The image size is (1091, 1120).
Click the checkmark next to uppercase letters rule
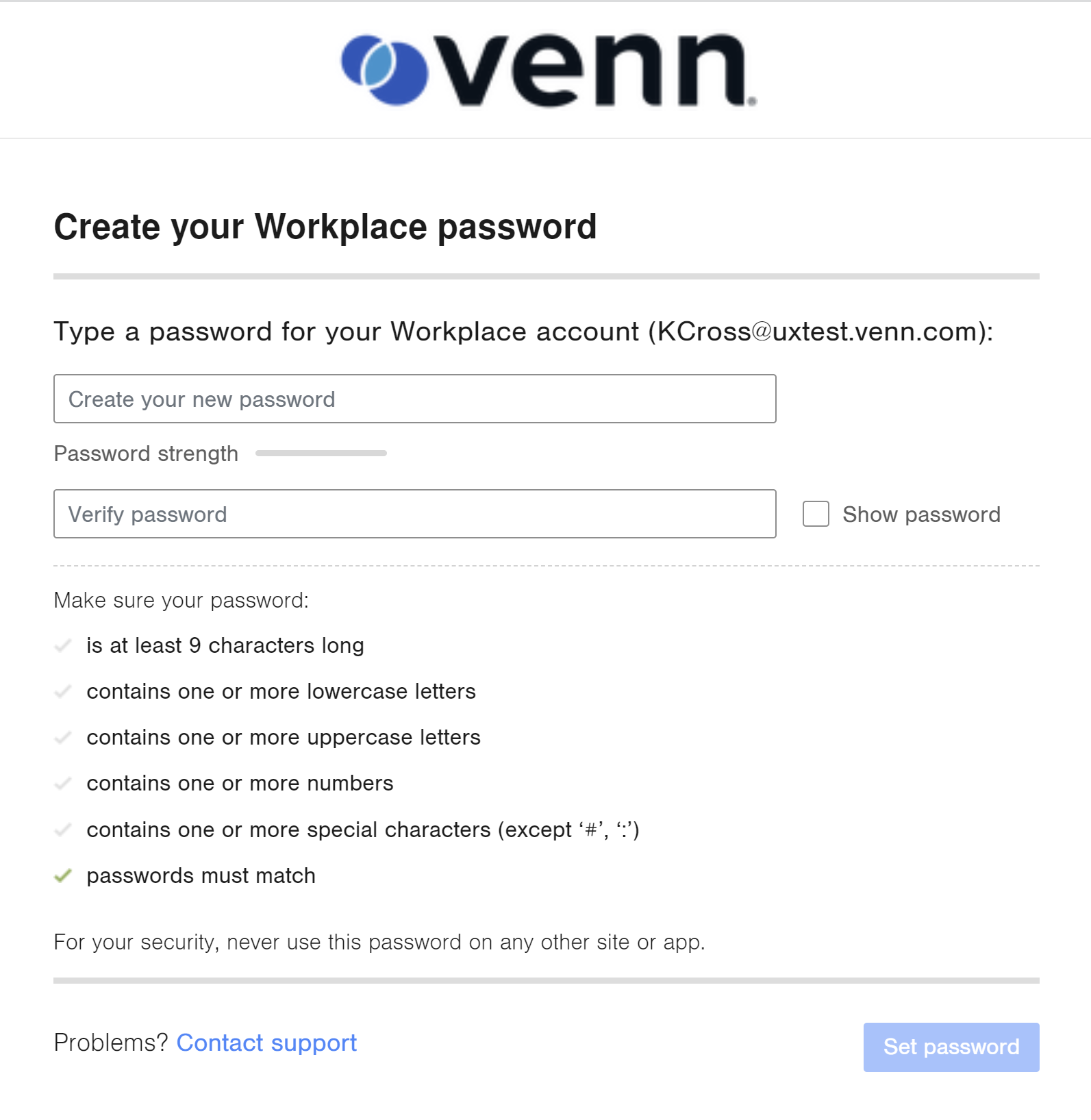point(63,737)
